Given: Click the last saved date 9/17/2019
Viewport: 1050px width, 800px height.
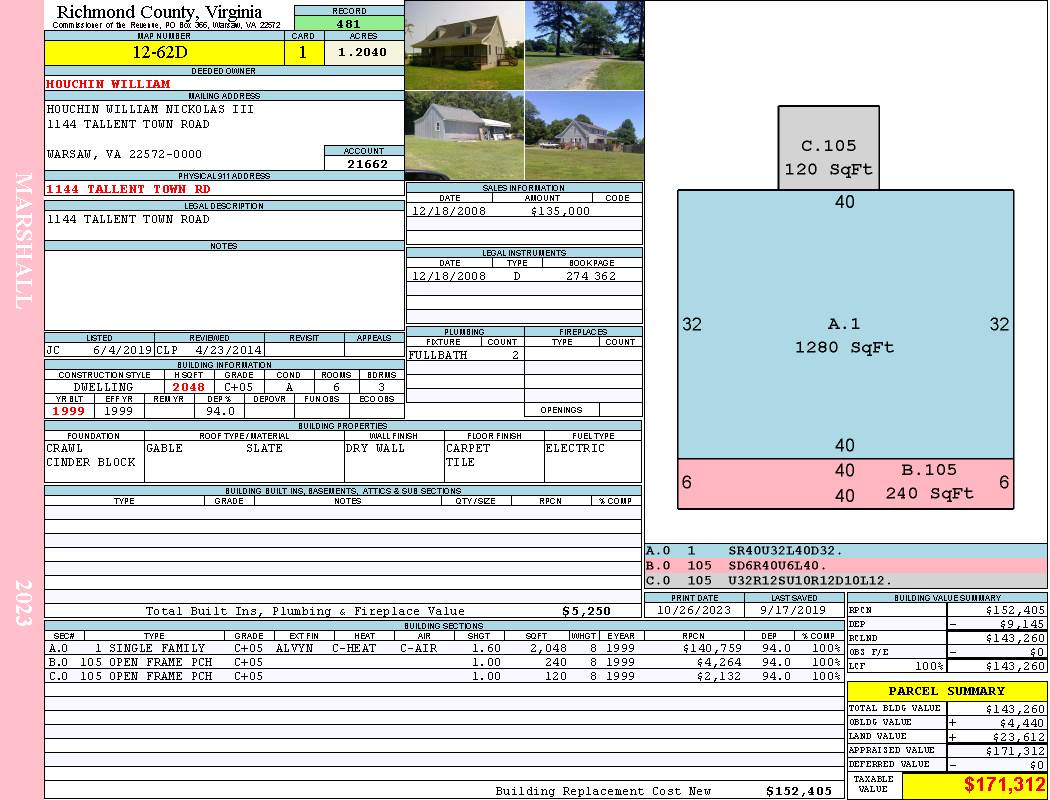Looking at the screenshot, I should [x=793, y=610].
